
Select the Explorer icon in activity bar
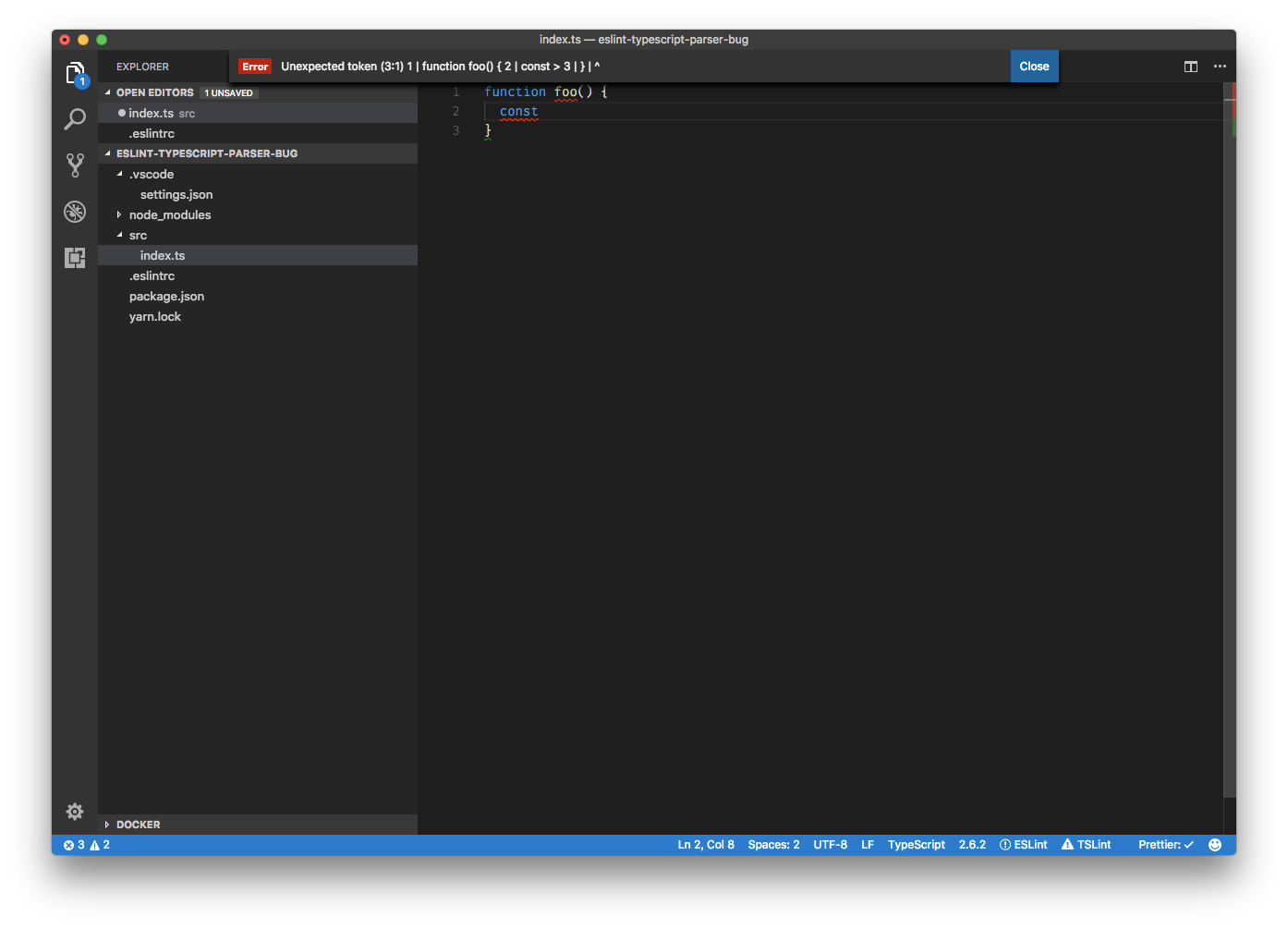click(x=75, y=73)
